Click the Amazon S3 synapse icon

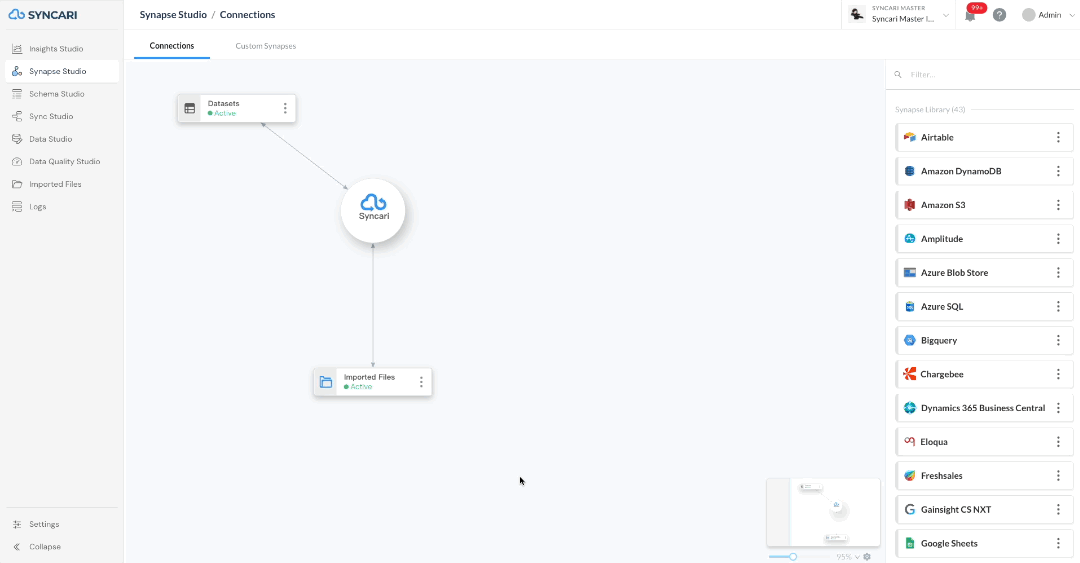[910, 205]
